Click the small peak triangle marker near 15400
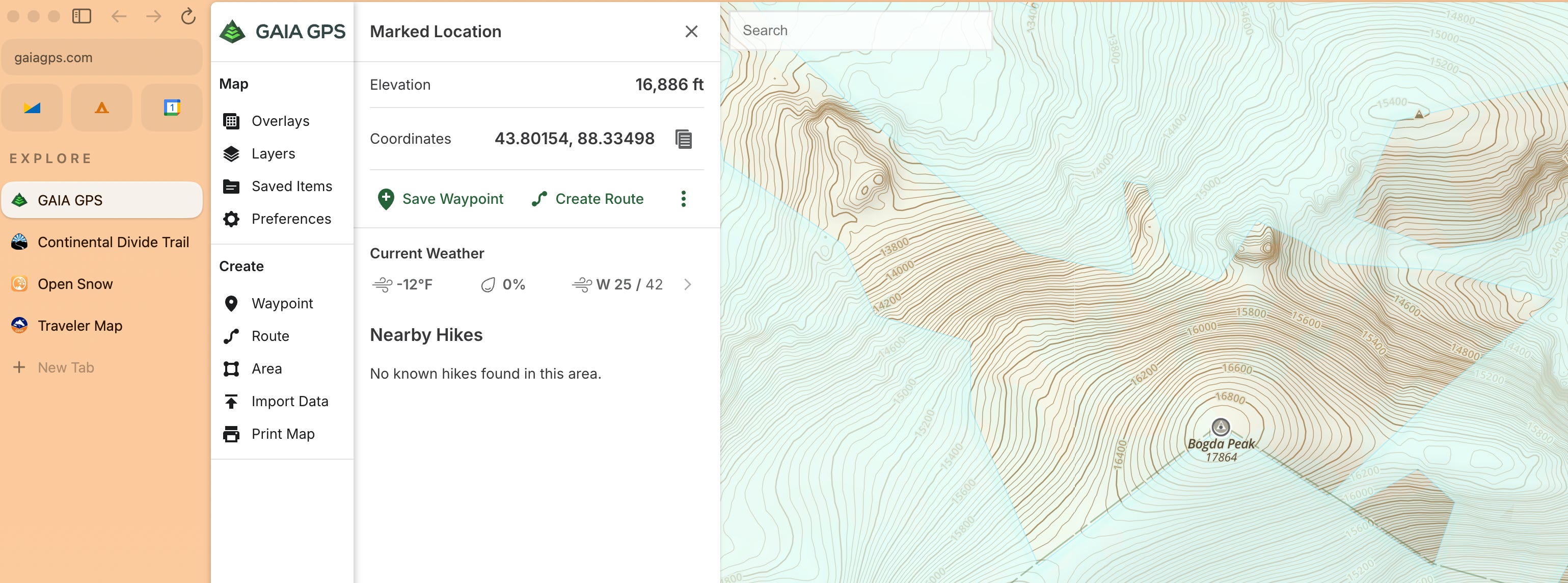The image size is (1568, 583). pyautogui.click(x=1419, y=114)
